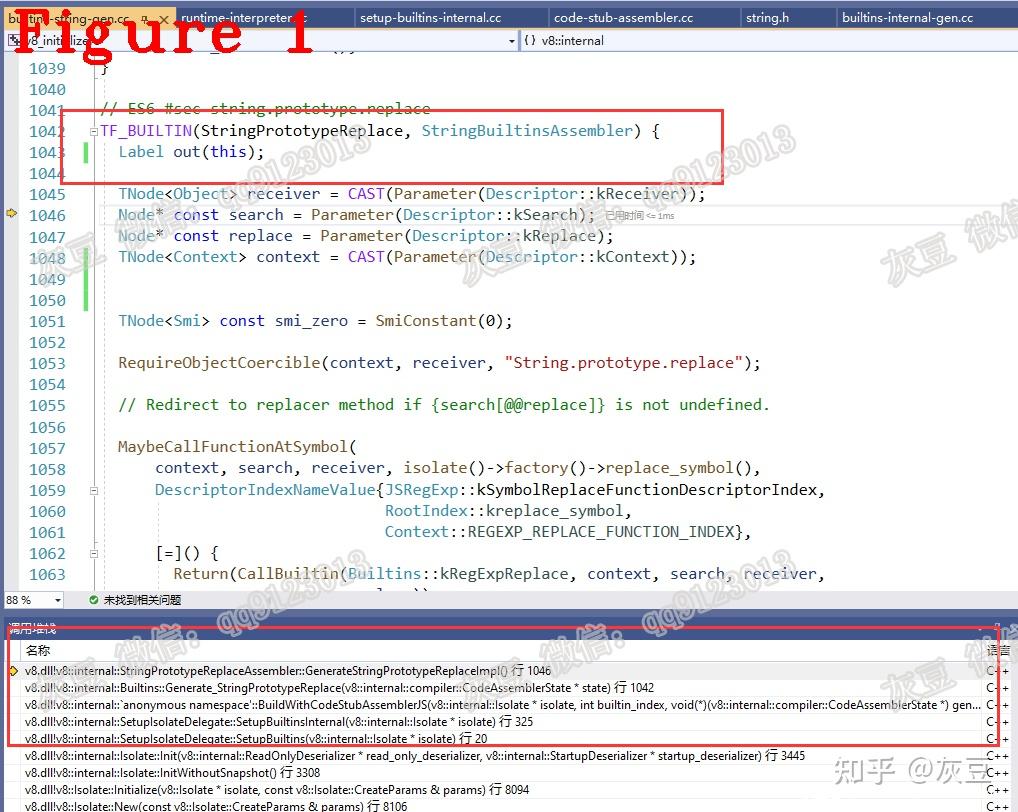Open the code-stub-assembler.cc tab
This screenshot has height=812, width=1018.
pos(623,18)
